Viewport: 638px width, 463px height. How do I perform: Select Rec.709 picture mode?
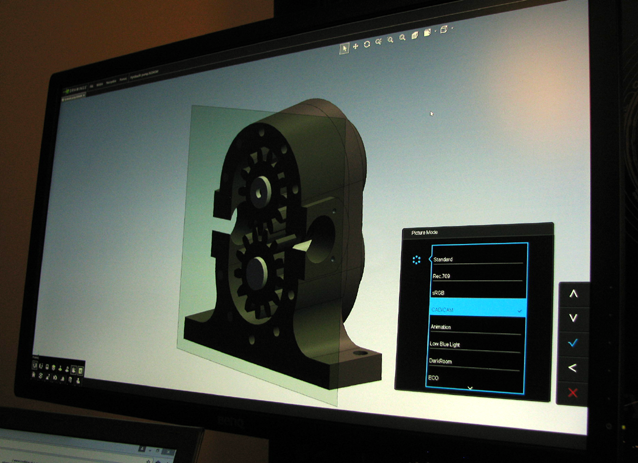coord(478,274)
